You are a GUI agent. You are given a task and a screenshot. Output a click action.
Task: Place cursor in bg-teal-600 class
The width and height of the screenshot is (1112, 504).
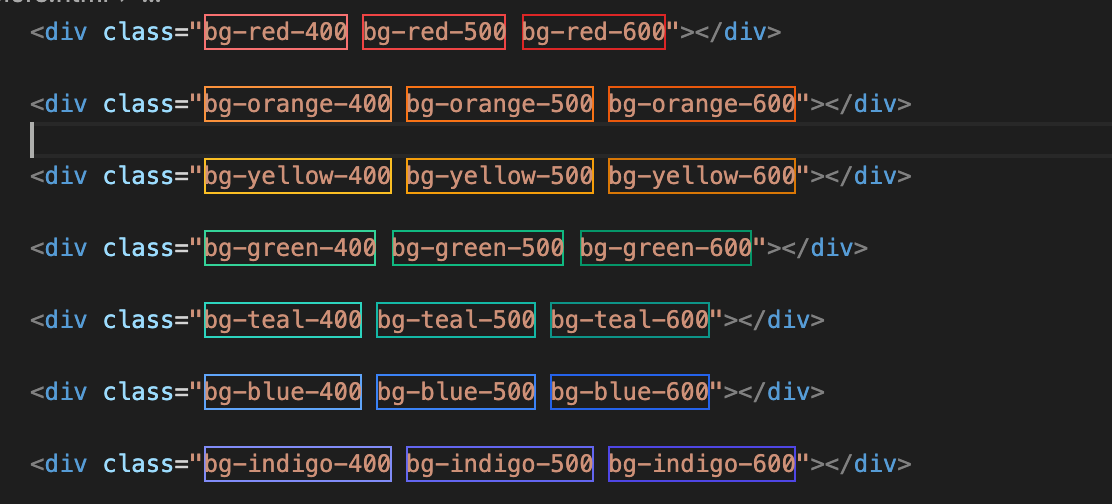(x=630, y=320)
